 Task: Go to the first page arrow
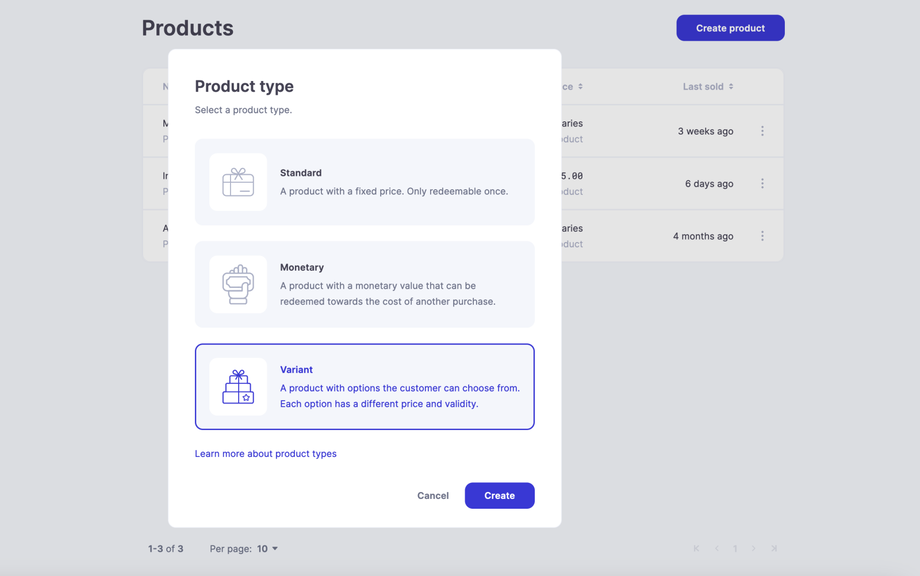(x=697, y=548)
